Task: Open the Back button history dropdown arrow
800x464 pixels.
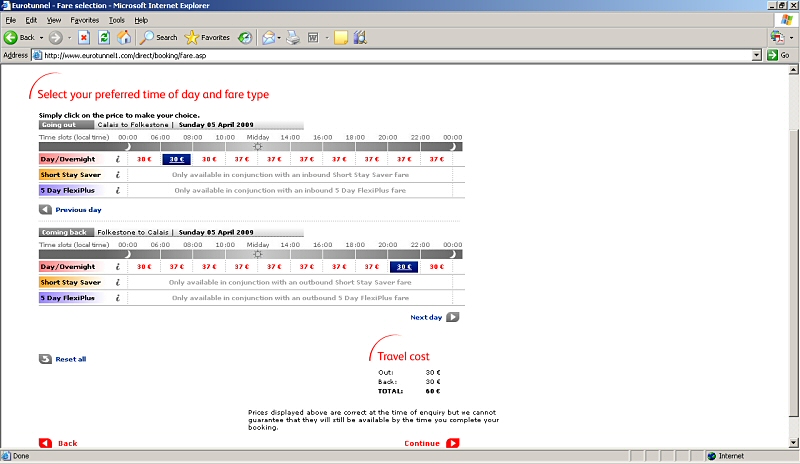Action: (41, 37)
